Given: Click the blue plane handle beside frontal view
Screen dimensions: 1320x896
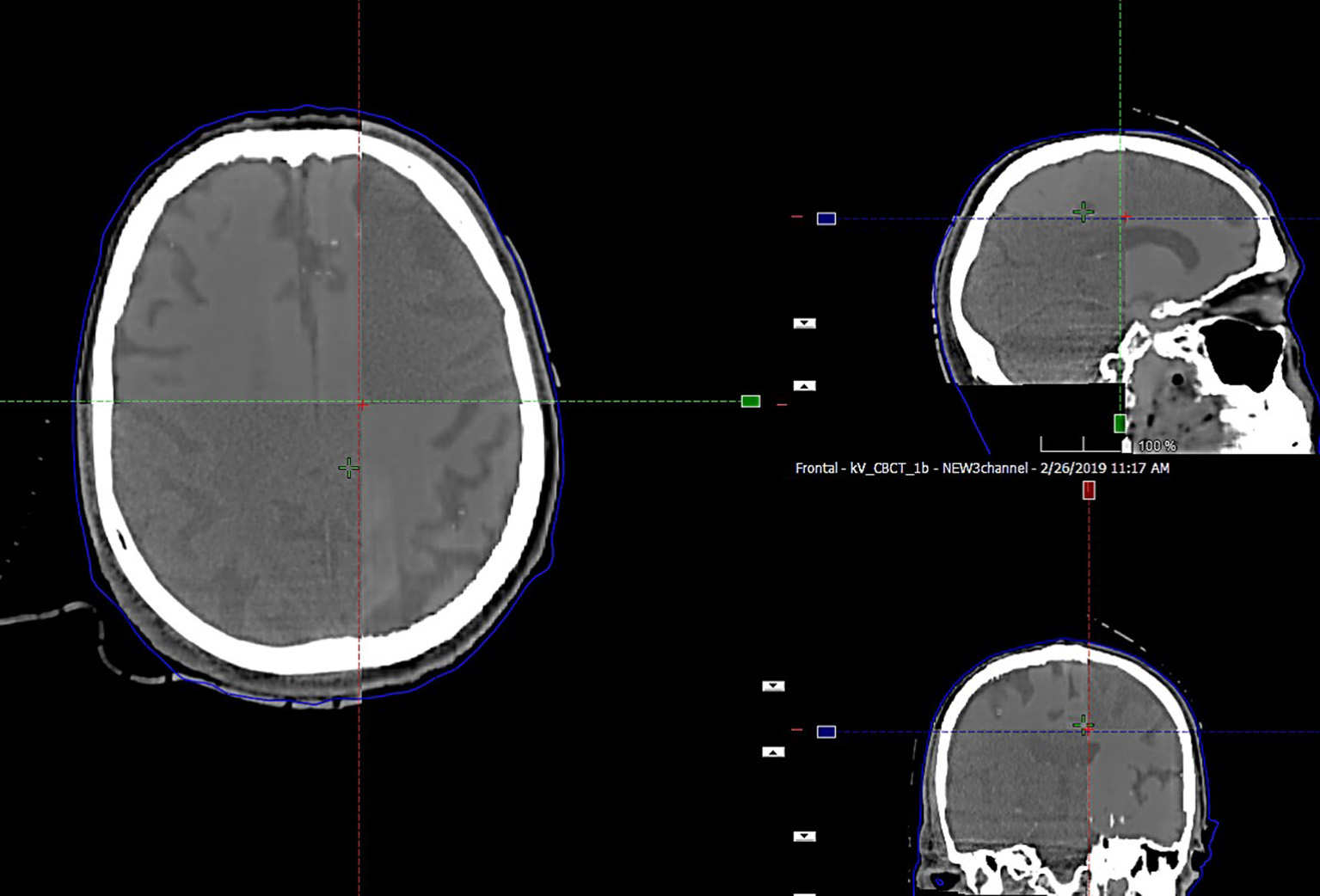Looking at the screenshot, I should pos(826,732).
